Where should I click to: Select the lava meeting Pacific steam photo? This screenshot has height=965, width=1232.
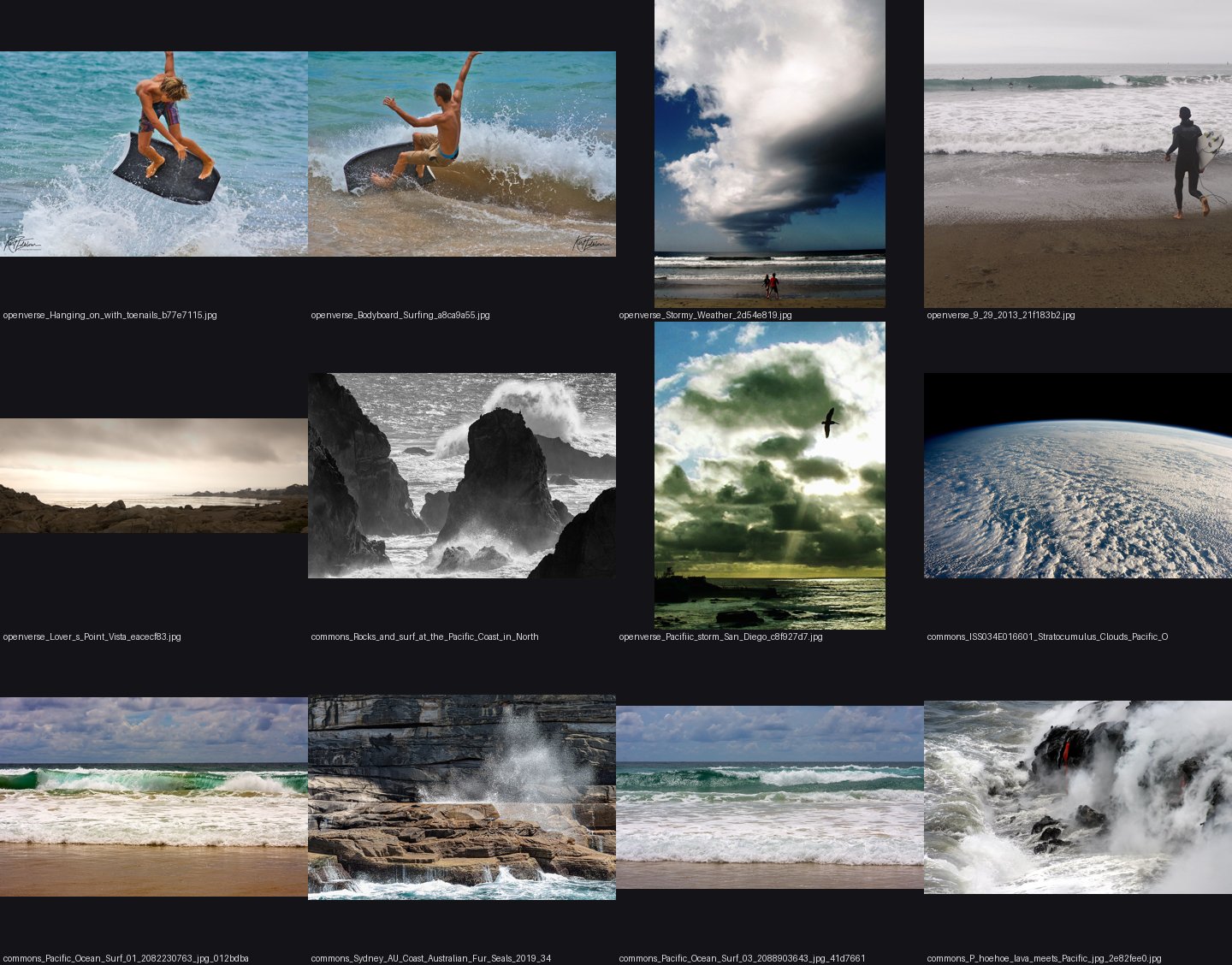pyautogui.click(x=1078, y=797)
